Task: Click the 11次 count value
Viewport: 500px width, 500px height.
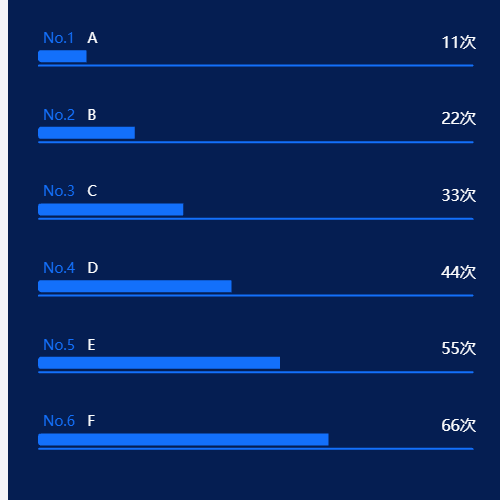Action: pyautogui.click(x=459, y=42)
